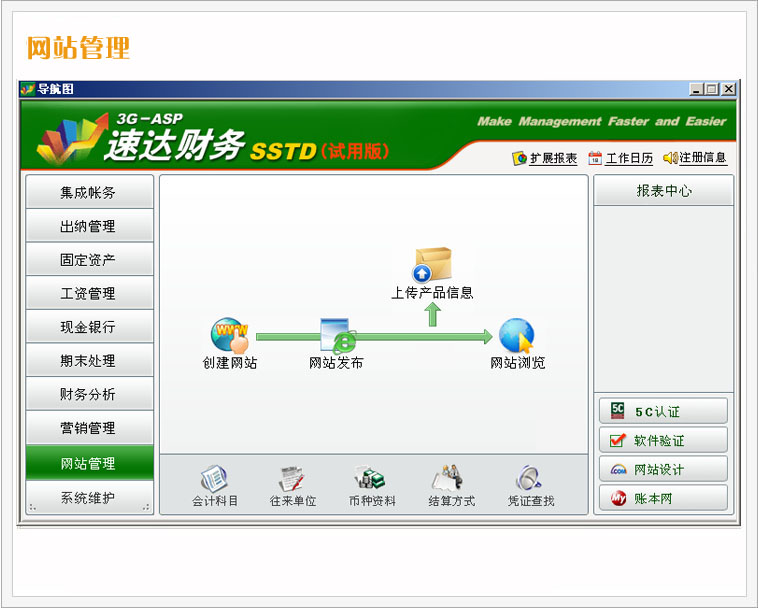This screenshot has height=608, width=758.
Task: Click the 5C认证 button
Action: coord(663,411)
